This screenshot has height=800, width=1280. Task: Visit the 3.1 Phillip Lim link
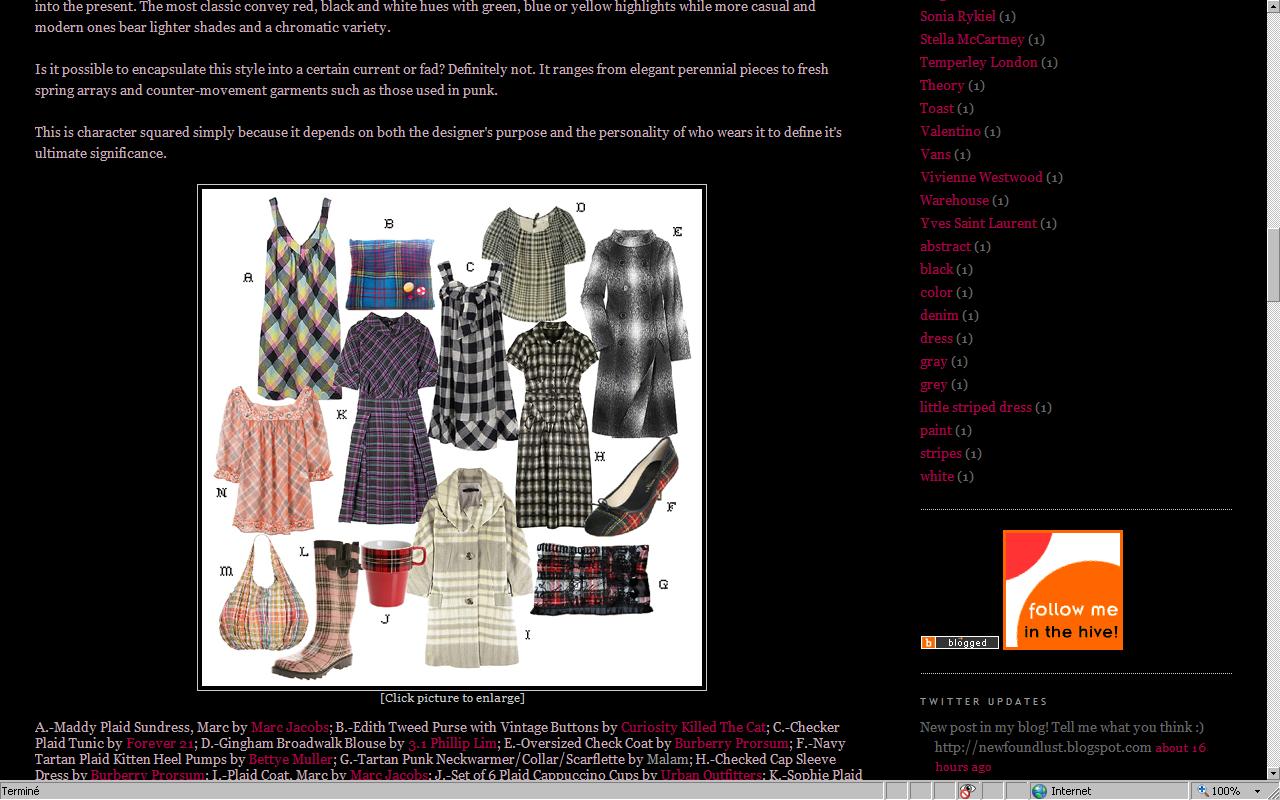[452, 743]
